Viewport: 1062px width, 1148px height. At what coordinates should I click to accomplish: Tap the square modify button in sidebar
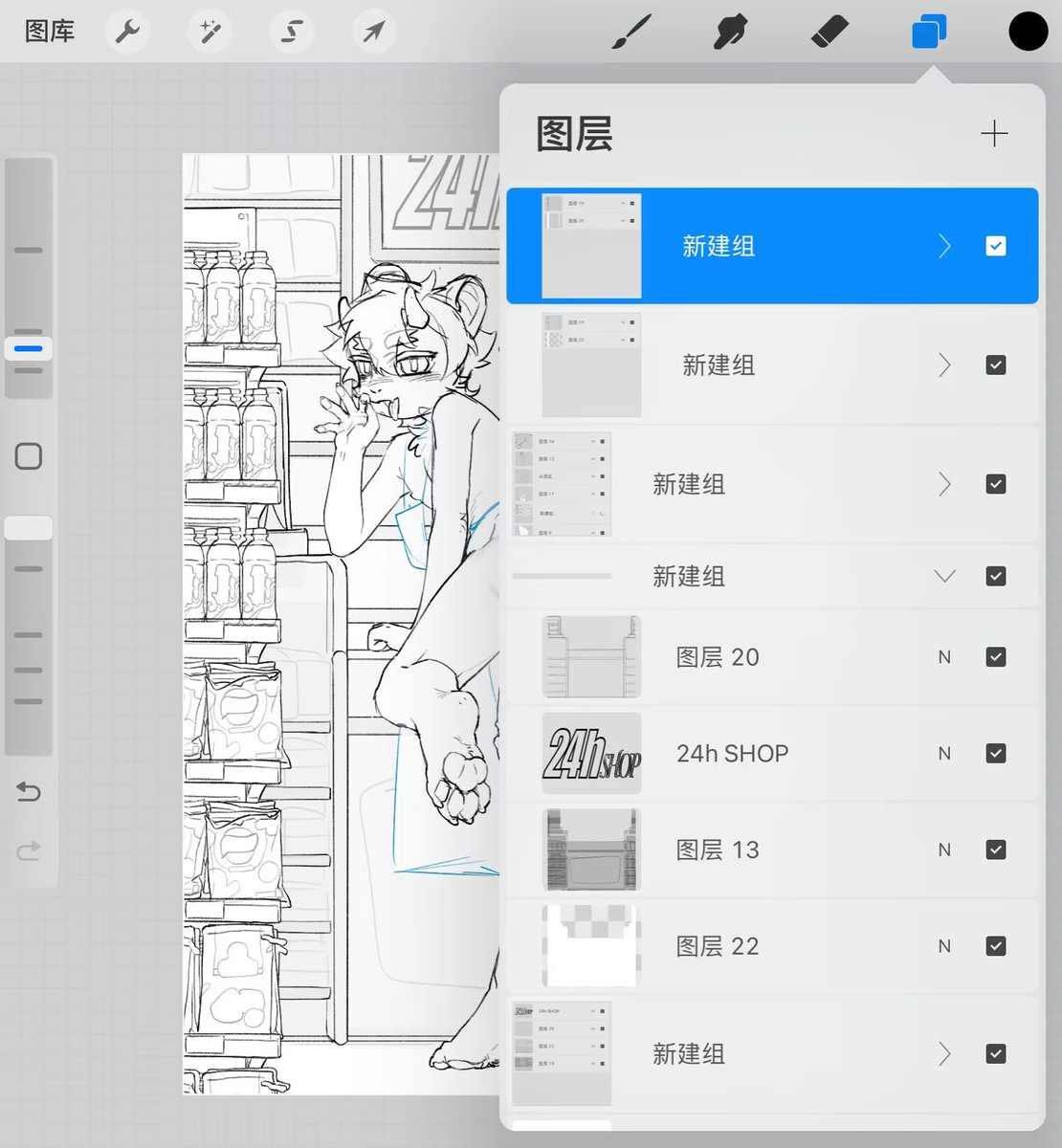(x=29, y=456)
